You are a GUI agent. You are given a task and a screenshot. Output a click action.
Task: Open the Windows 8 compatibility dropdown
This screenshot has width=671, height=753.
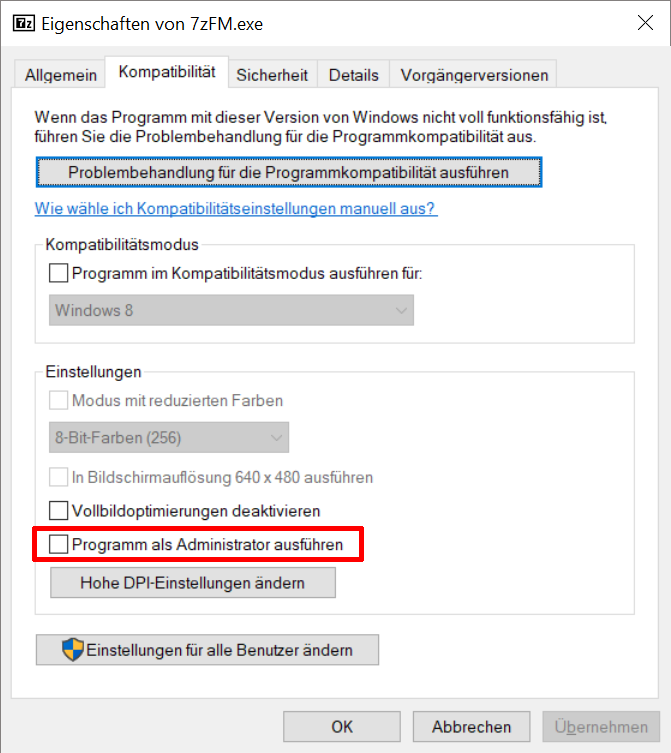[231, 310]
